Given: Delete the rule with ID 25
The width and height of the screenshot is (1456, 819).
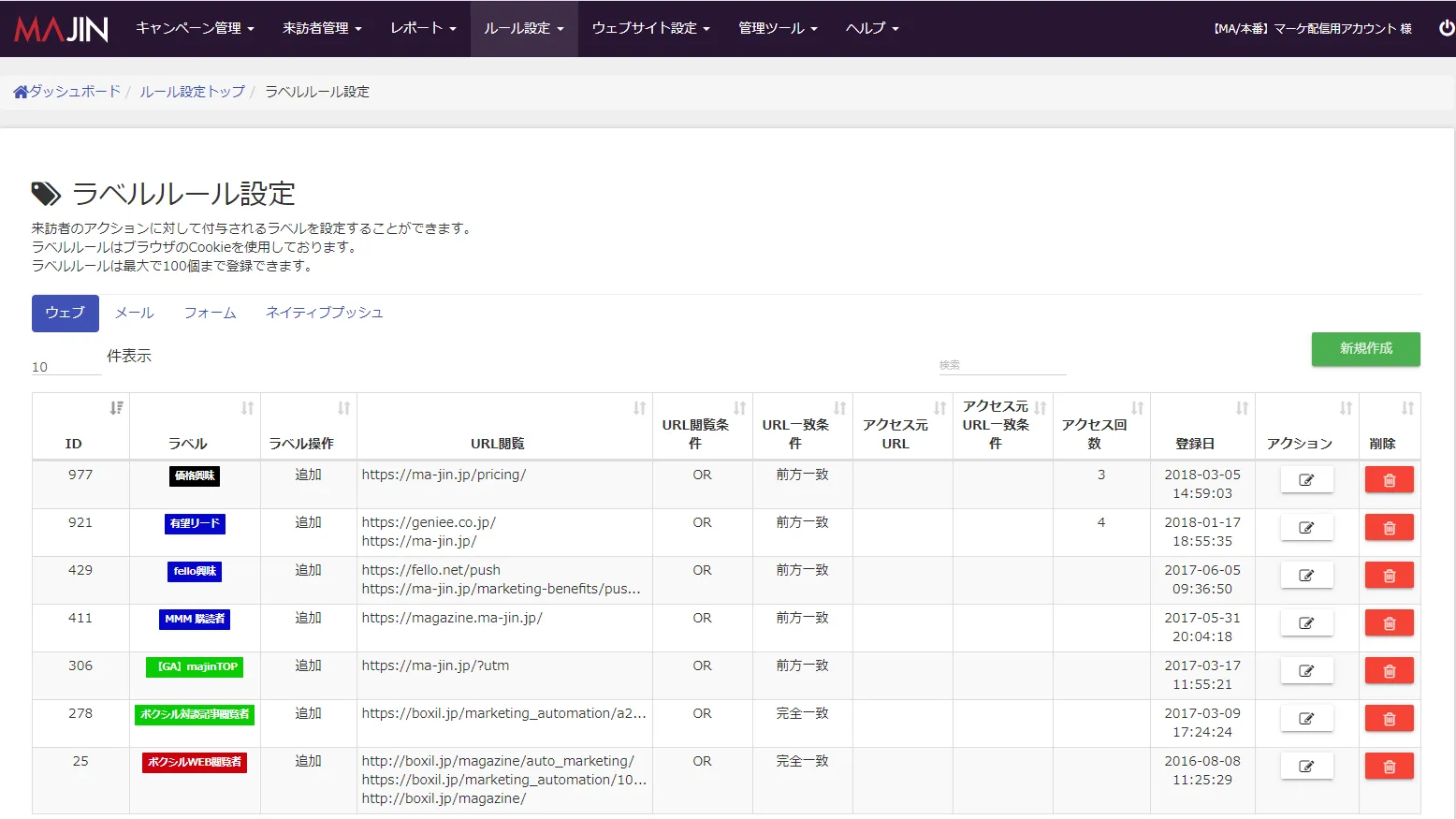Looking at the screenshot, I should coord(1390,767).
